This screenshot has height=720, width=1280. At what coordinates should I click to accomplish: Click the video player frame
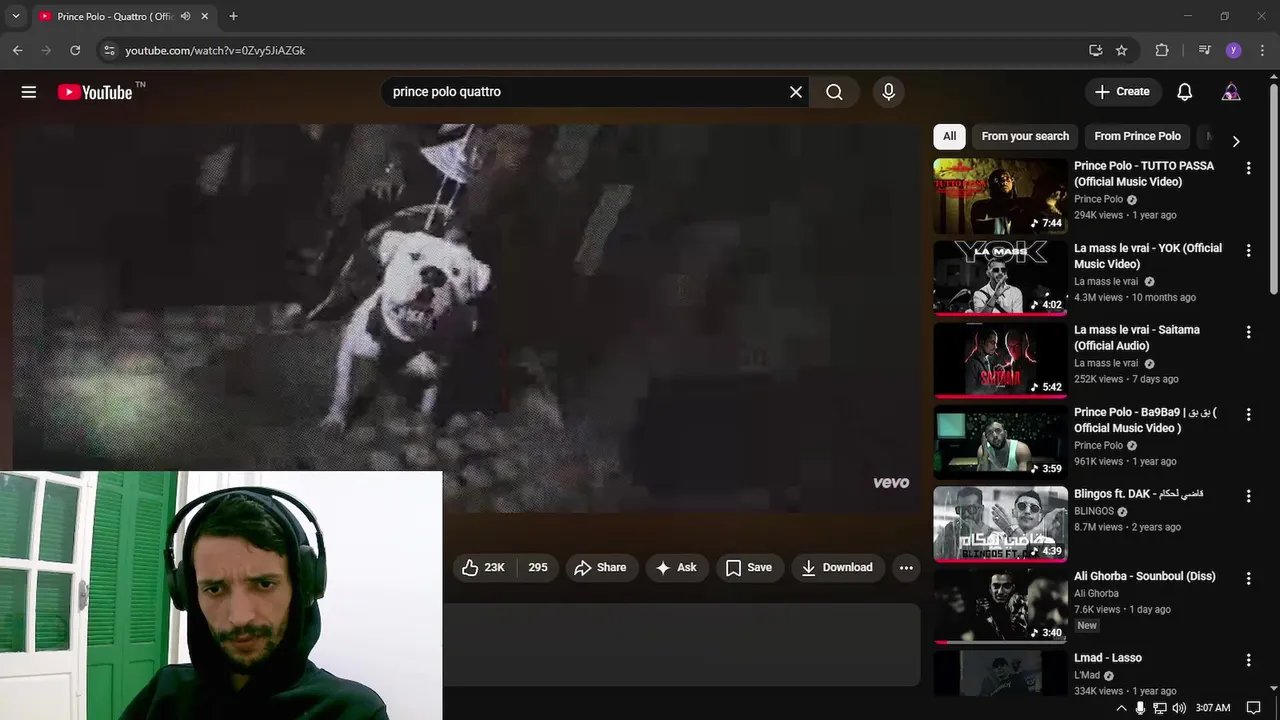click(466, 318)
